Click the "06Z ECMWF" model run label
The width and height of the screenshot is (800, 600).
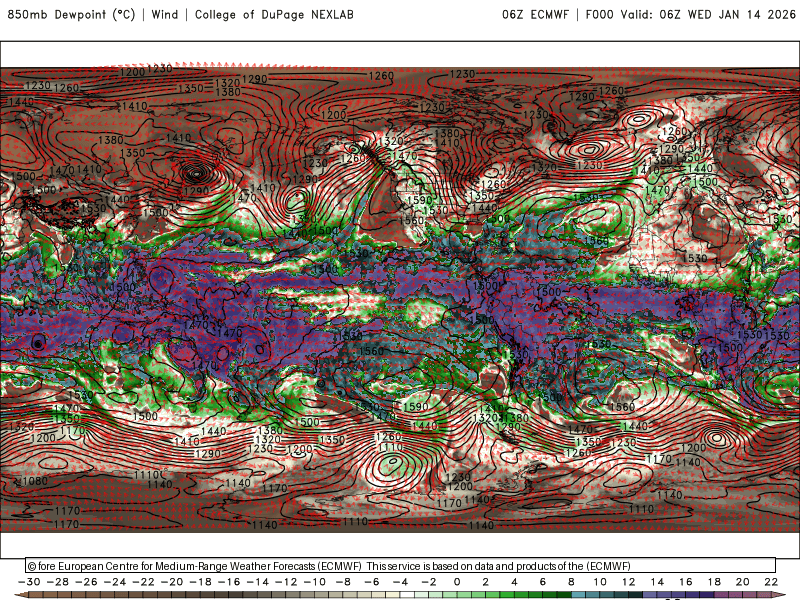(535, 14)
